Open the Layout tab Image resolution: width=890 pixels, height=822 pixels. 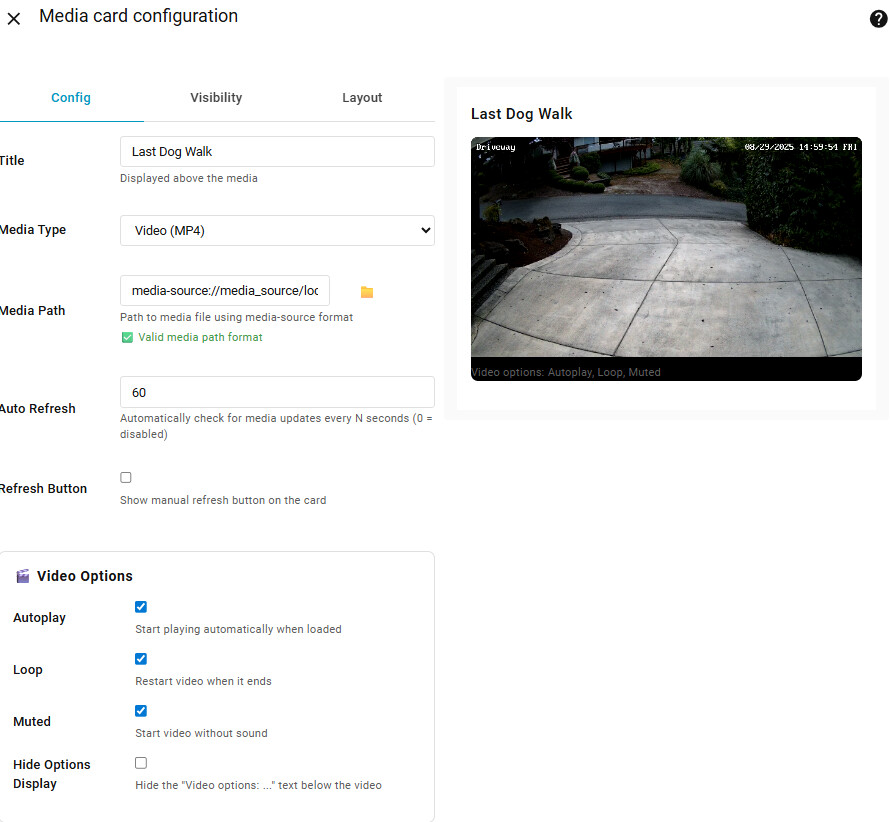[x=362, y=98]
